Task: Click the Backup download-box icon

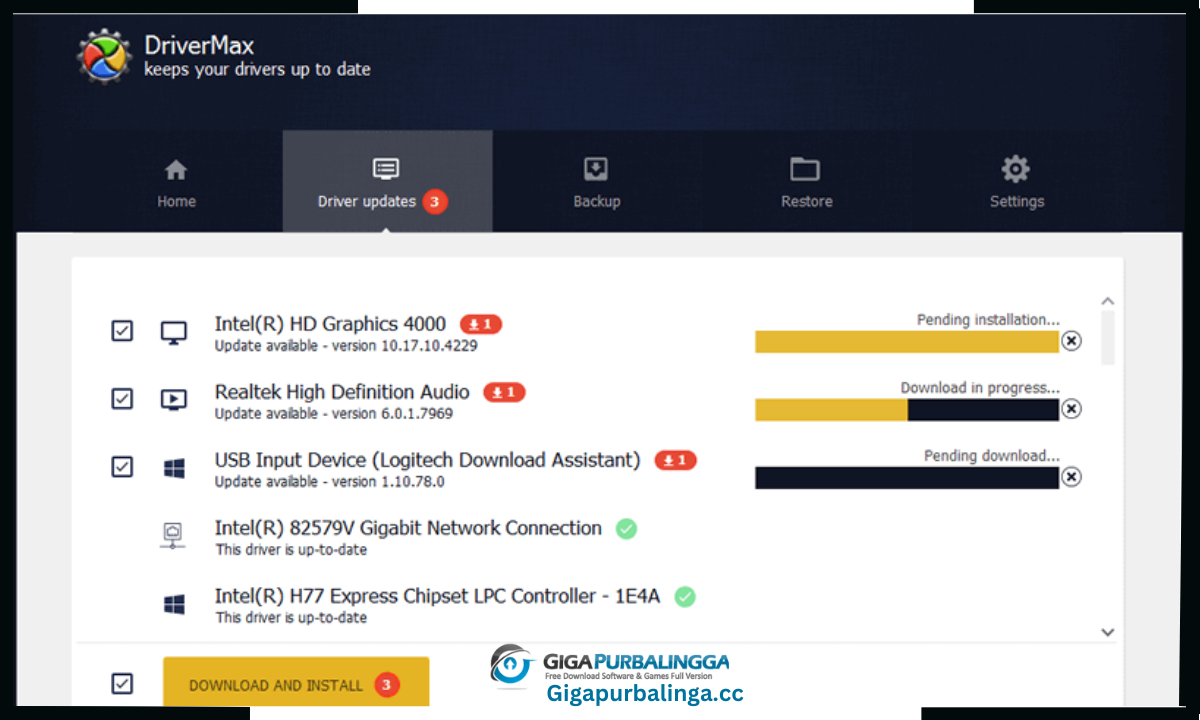Action: (596, 169)
